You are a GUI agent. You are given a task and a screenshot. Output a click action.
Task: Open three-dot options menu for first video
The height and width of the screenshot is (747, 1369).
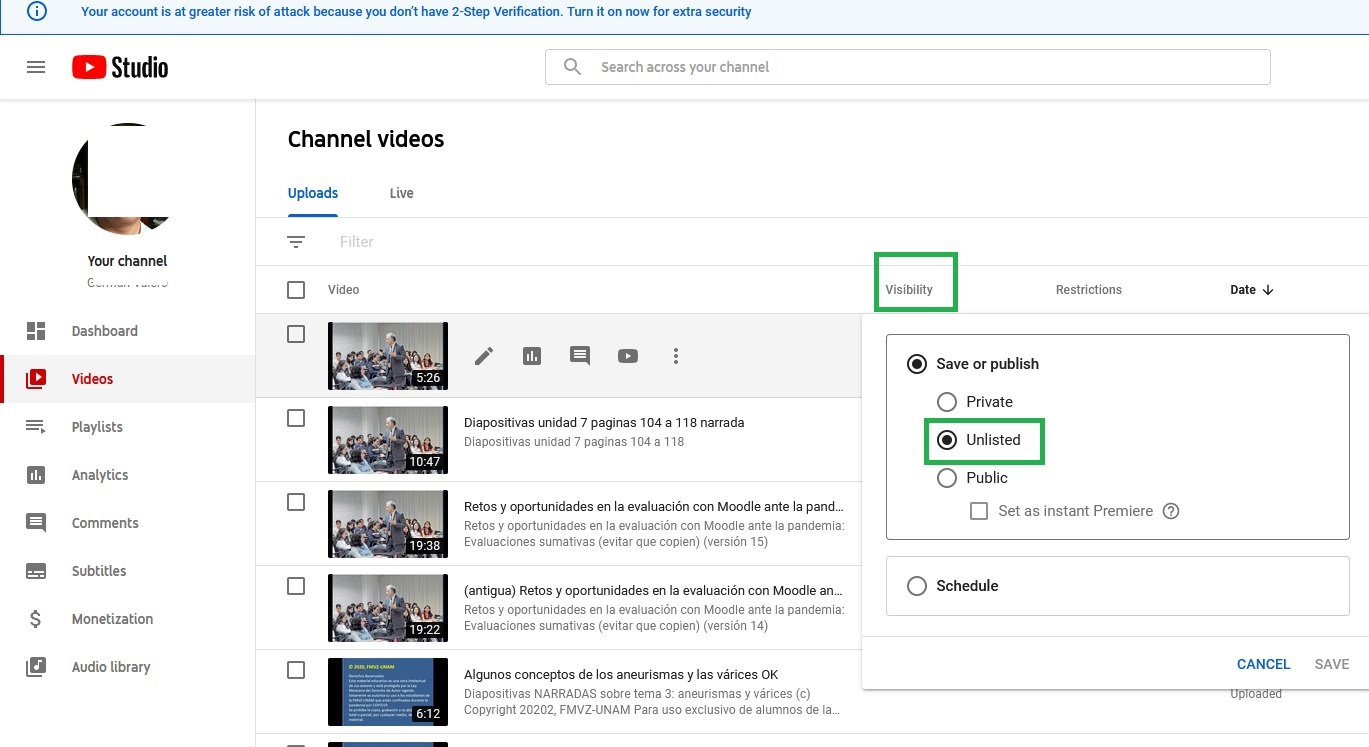coord(676,356)
